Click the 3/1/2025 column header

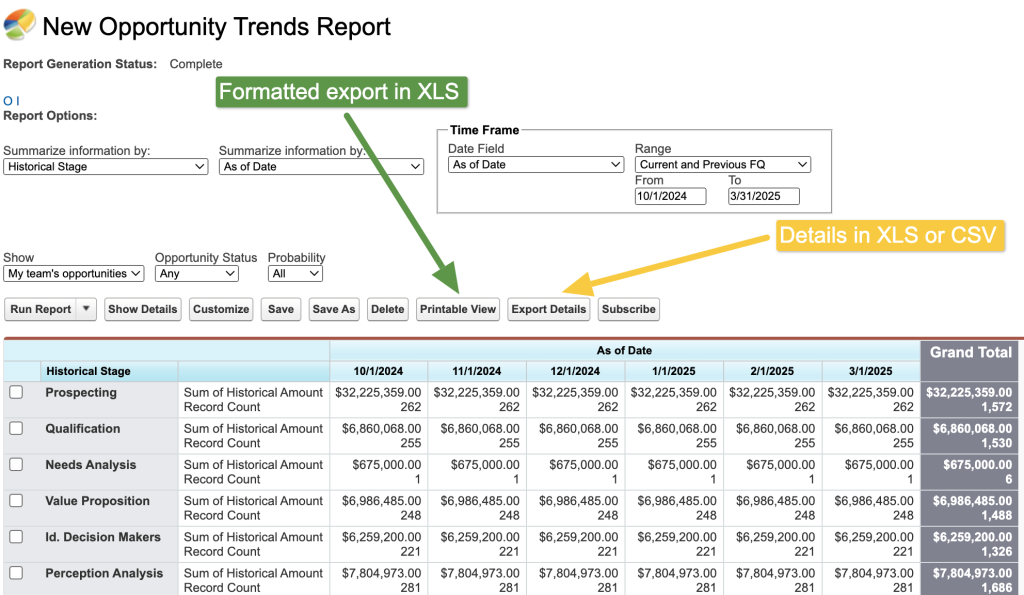[x=871, y=371]
